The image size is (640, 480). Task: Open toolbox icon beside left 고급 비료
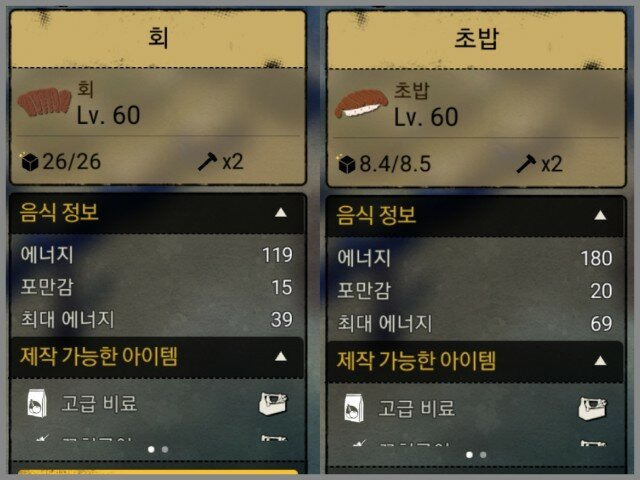[x=273, y=403]
